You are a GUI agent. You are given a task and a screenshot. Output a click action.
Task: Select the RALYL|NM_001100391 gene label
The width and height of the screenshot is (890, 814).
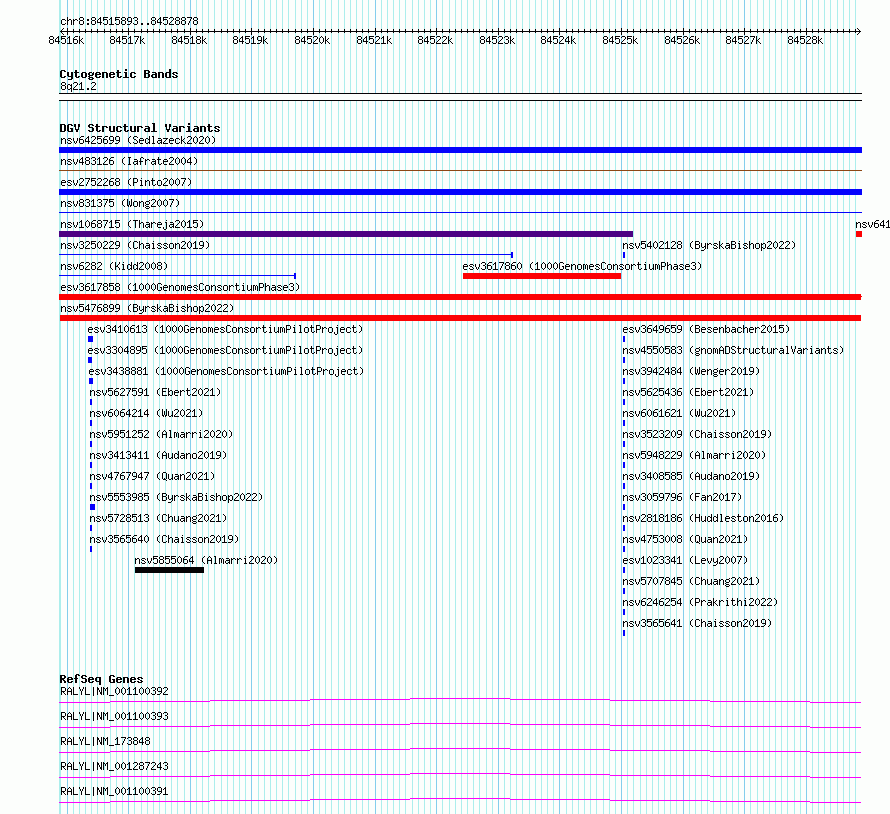coord(114,791)
